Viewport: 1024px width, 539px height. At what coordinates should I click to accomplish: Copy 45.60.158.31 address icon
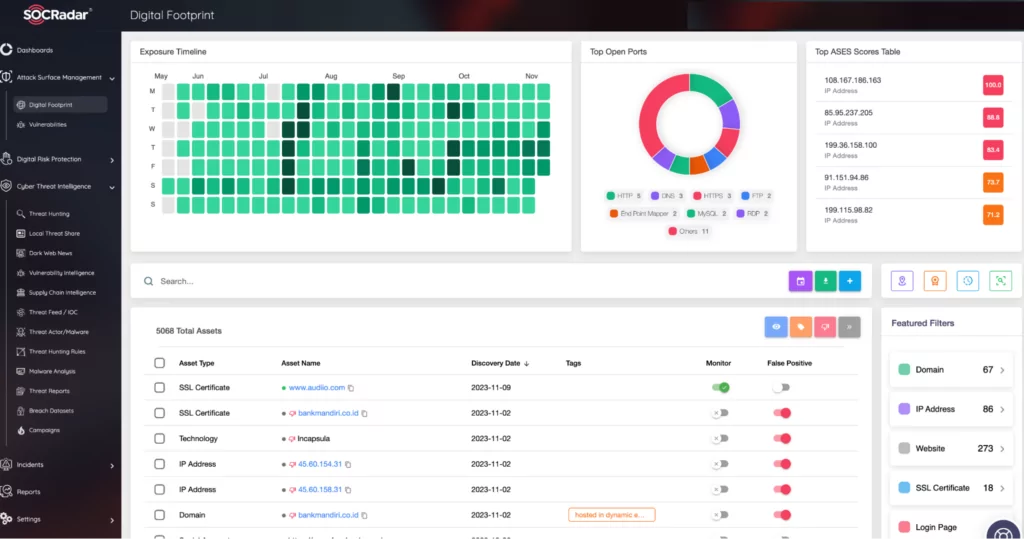coord(348,490)
